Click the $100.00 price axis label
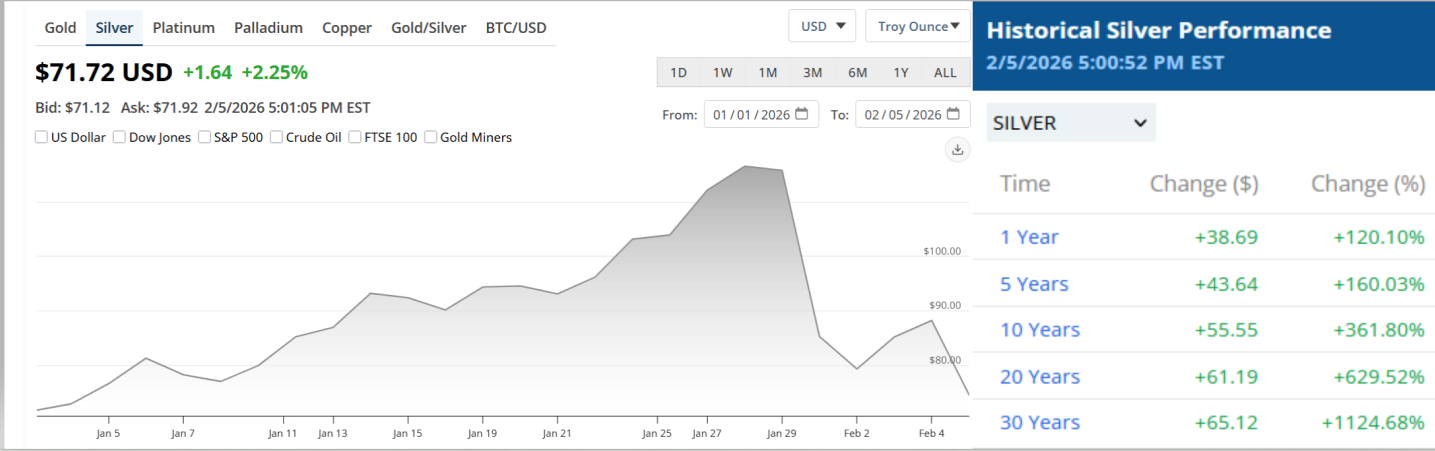 [942, 251]
